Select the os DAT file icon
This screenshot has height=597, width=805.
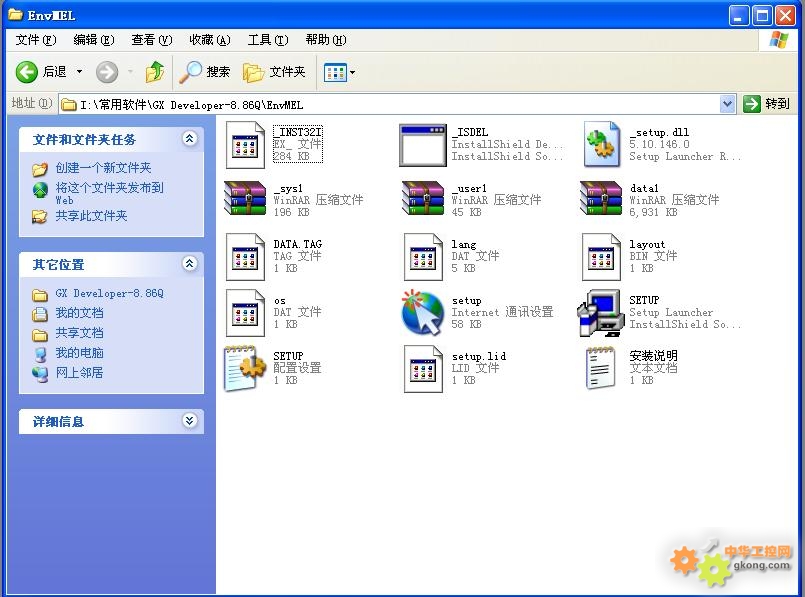pos(245,313)
